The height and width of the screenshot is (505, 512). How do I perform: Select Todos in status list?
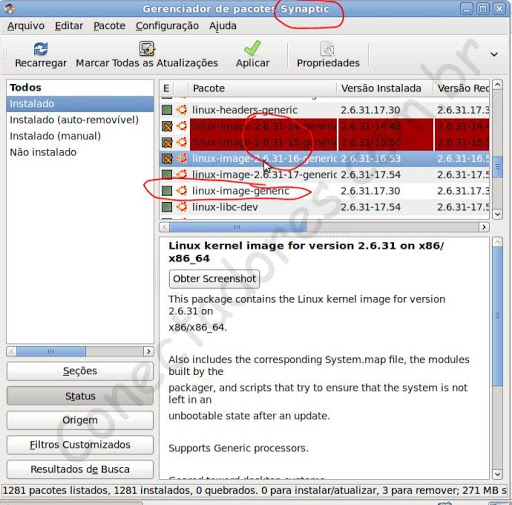point(80,87)
